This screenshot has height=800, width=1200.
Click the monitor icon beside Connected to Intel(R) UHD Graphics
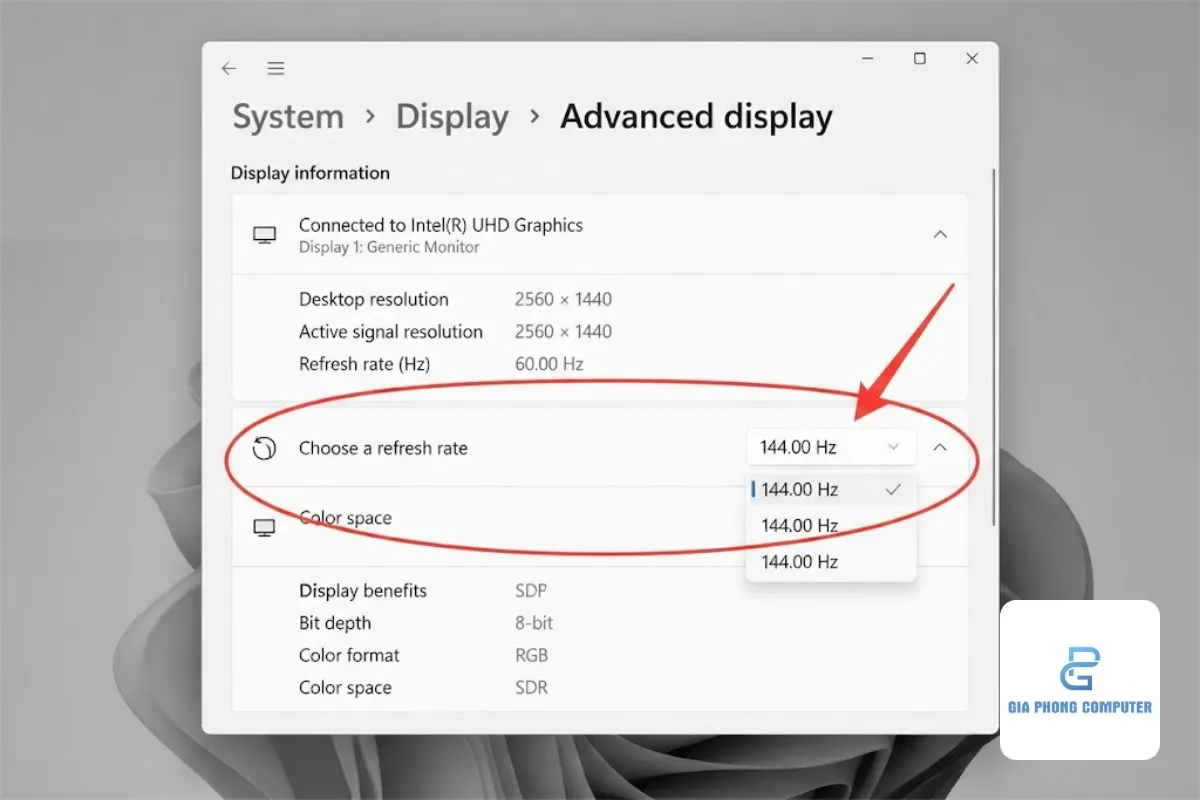(x=264, y=235)
